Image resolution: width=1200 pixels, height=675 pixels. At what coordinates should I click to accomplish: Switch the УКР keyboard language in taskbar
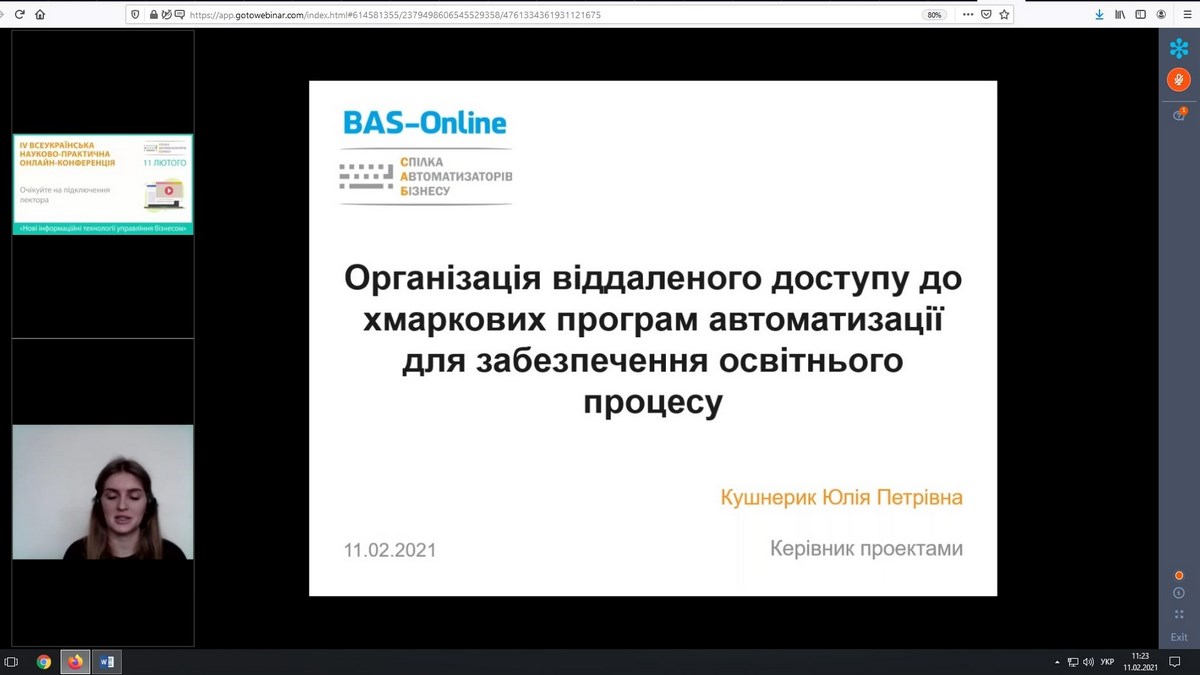(x=1107, y=662)
